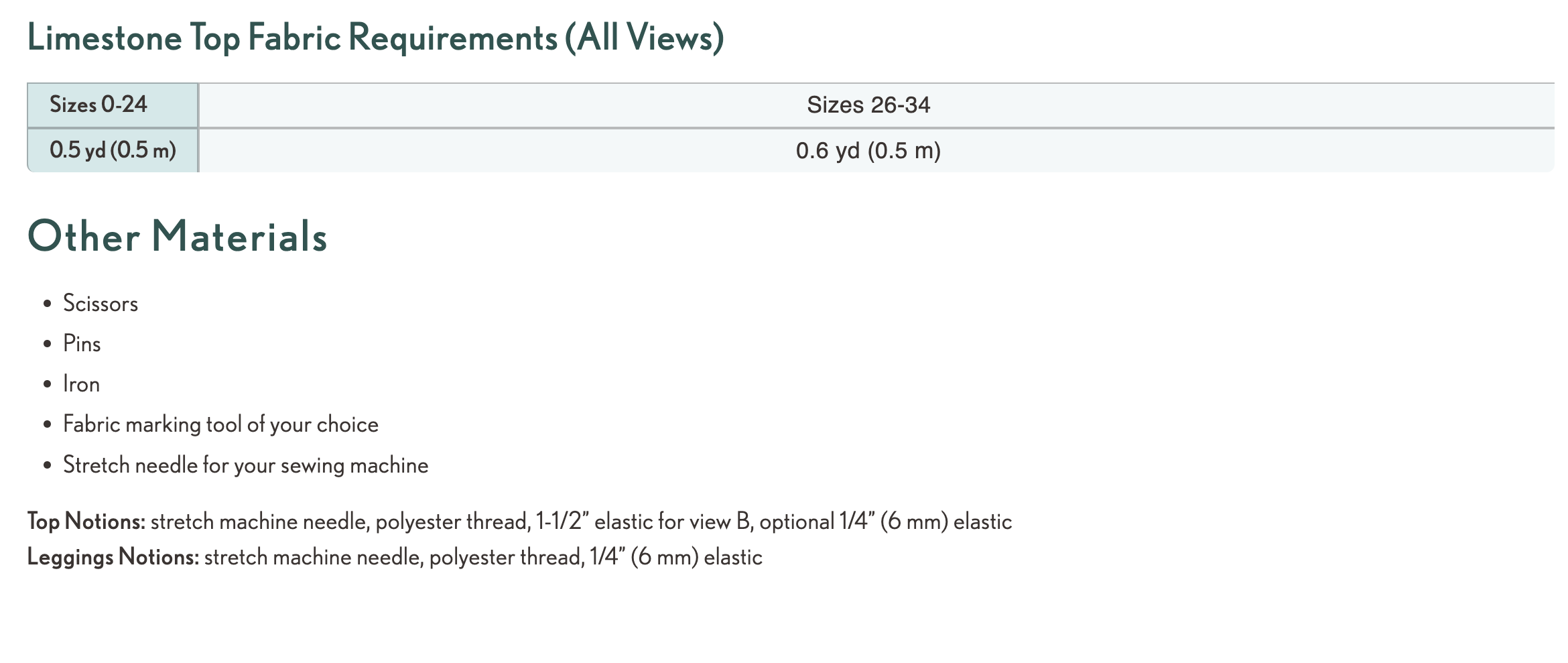Click the text '1-1/2" elastic for view B'
Screen dimensions: 1568x663
(642, 522)
